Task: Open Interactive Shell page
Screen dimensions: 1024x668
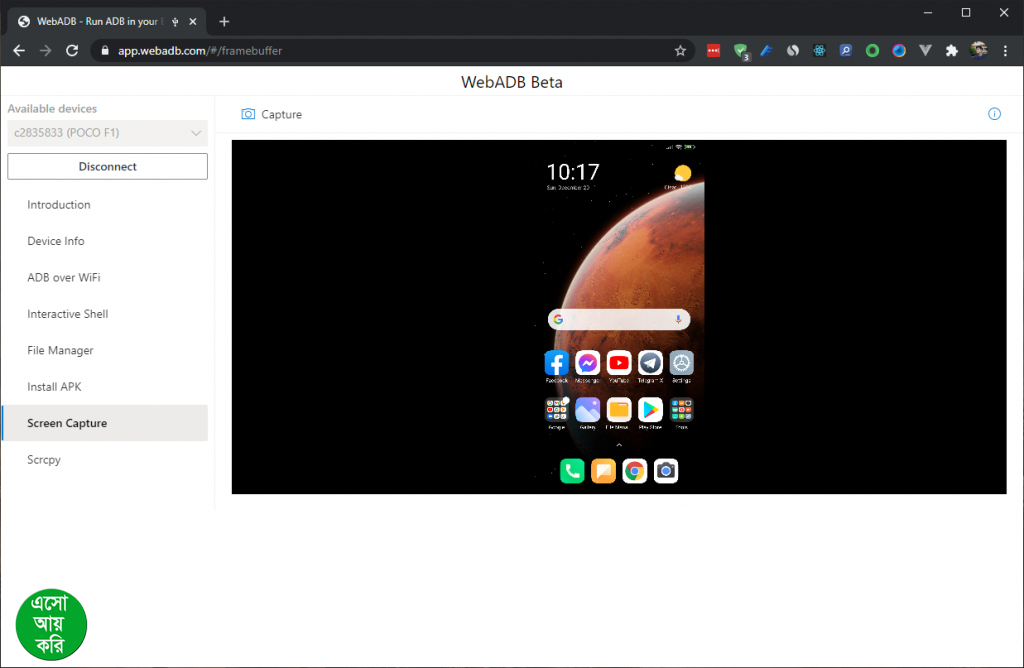Action: (x=68, y=314)
